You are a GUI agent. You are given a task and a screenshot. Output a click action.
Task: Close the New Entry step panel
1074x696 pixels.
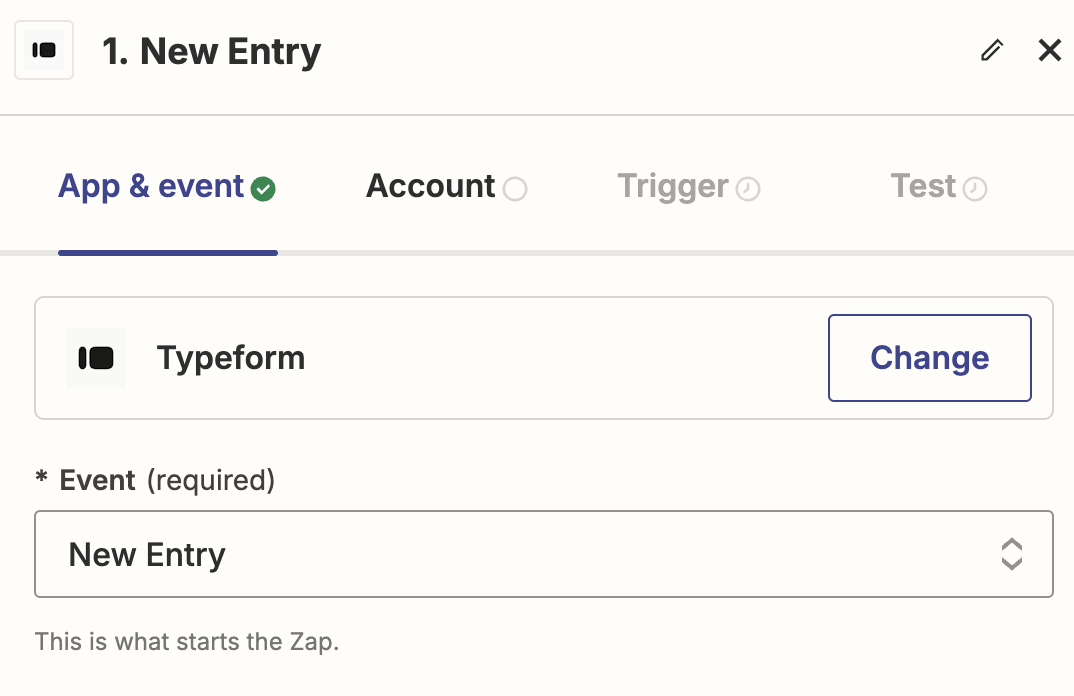click(x=1049, y=50)
